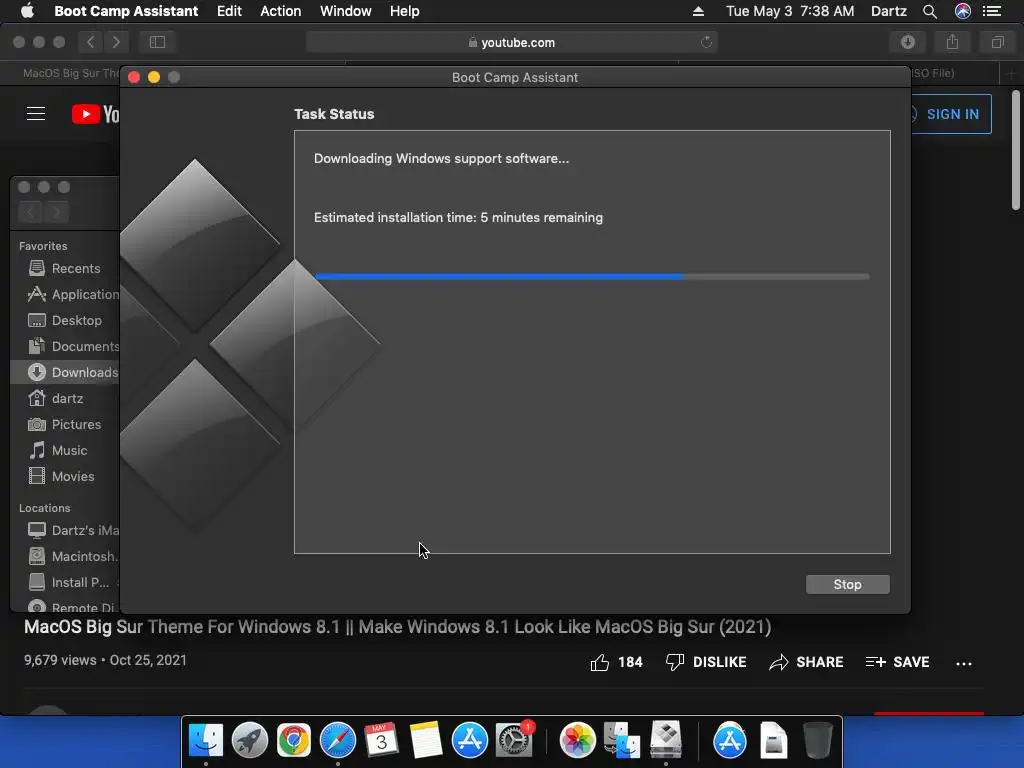
Task: Open the App Store icon beside Notes in the Dock
Action: tap(470, 741)
